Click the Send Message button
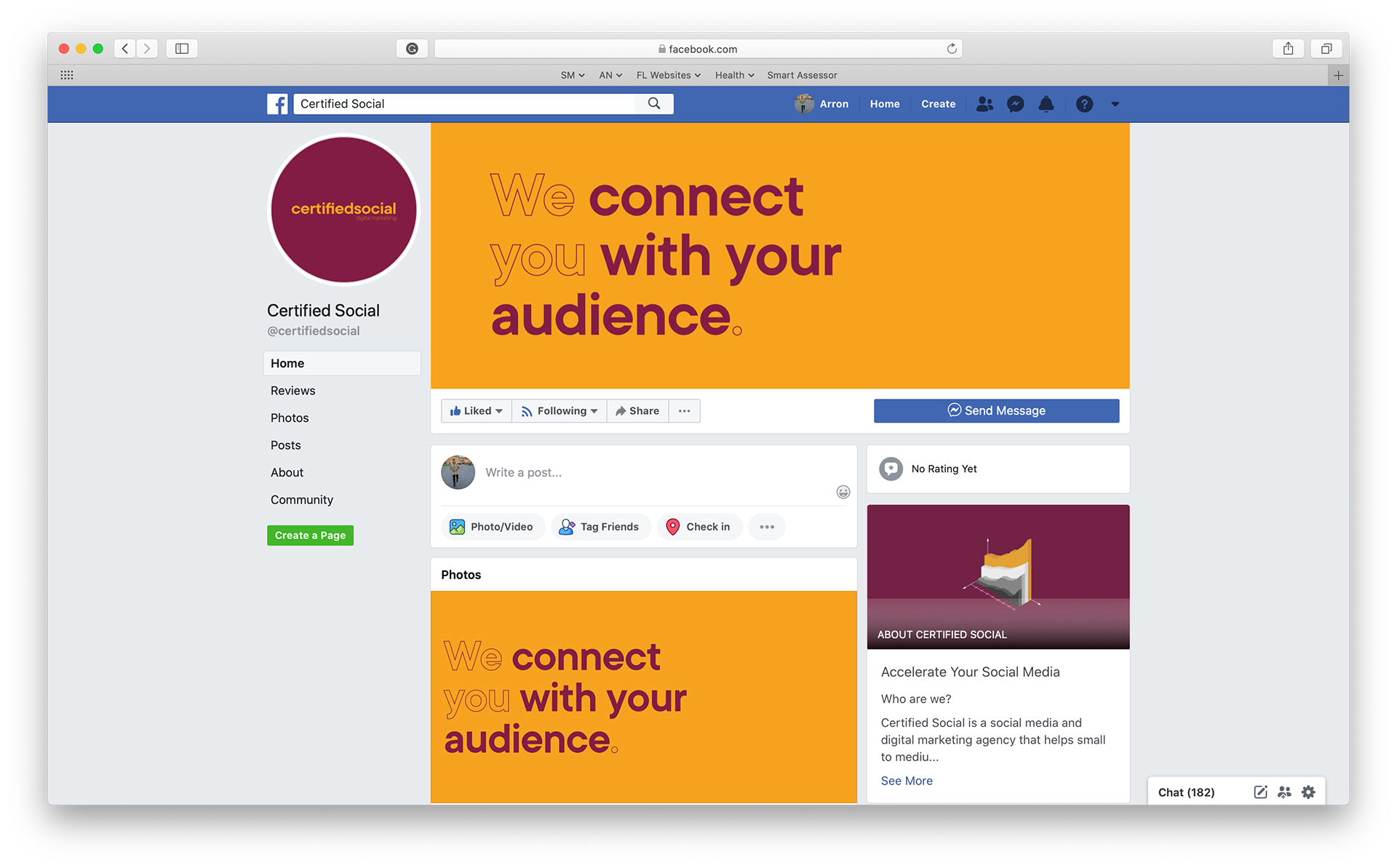Screen dimensions: 1397x868 (996, 411)
